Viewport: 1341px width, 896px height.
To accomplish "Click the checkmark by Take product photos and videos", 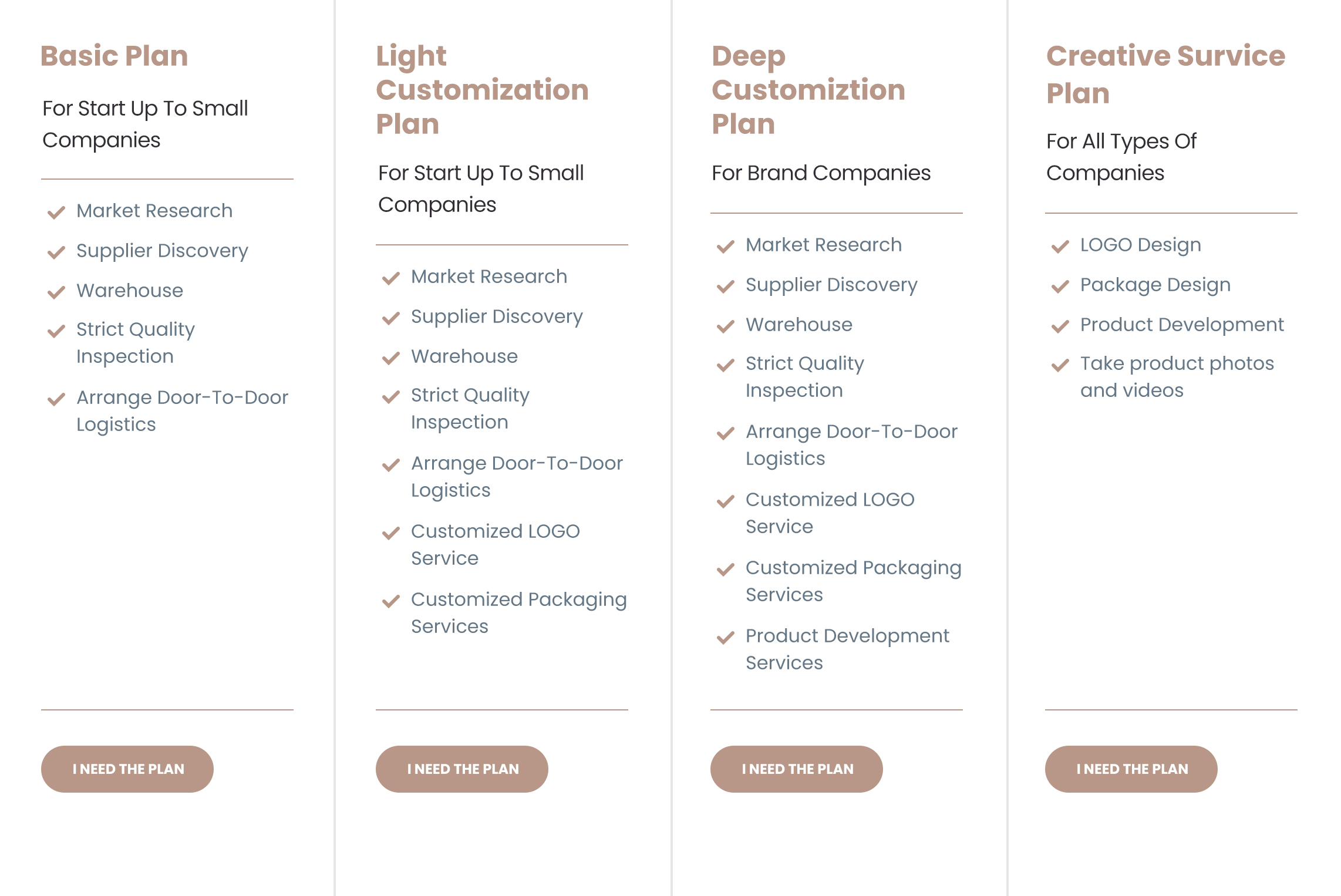I will pos(1060,365).
